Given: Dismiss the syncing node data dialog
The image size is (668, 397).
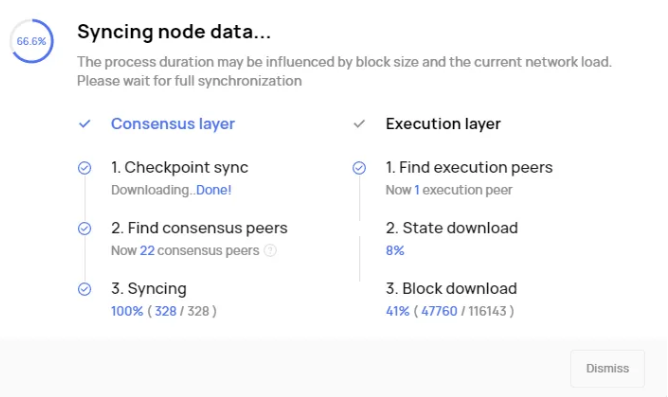Looking at the screenshot, I should coord(607,368).
